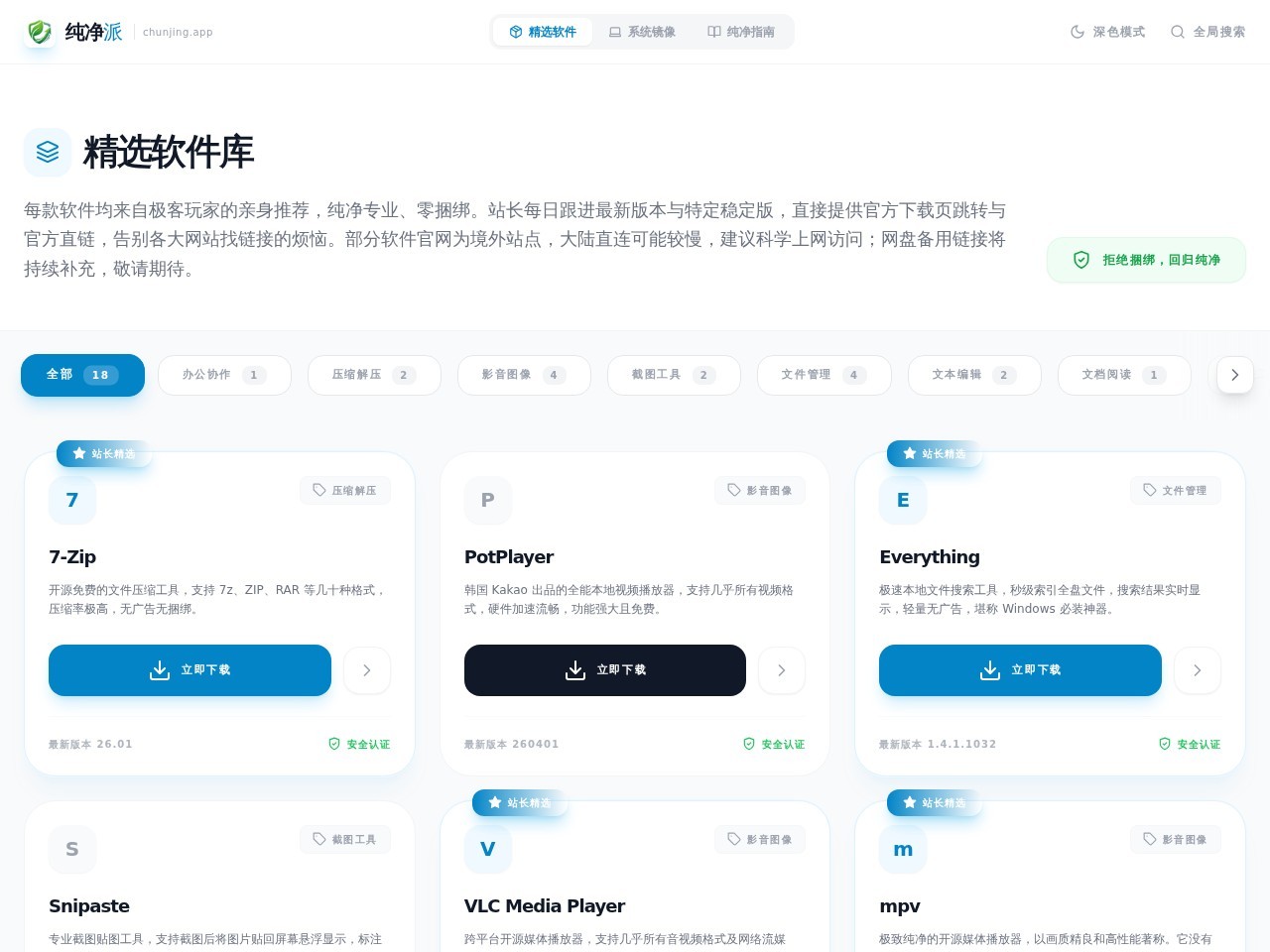The image size is (1270, 952).
Task: Open the Everything title
Action: point(930,557)
